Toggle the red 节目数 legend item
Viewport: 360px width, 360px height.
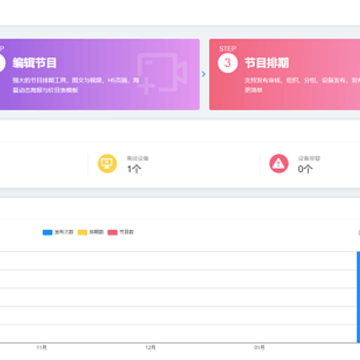pyautogui.click(x=121, y=232)
